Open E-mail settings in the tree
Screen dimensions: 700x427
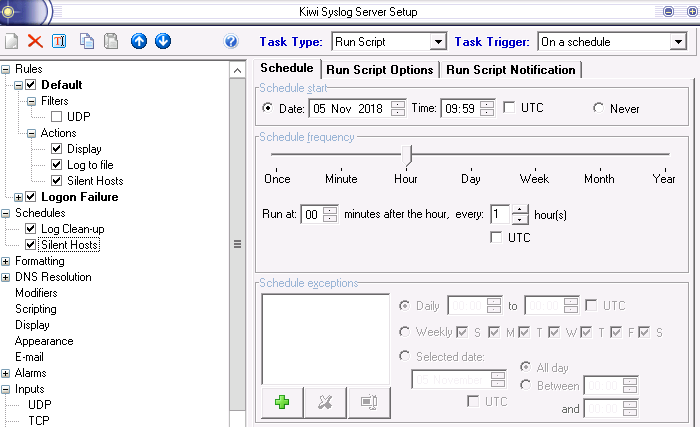[x=29, y=357]
